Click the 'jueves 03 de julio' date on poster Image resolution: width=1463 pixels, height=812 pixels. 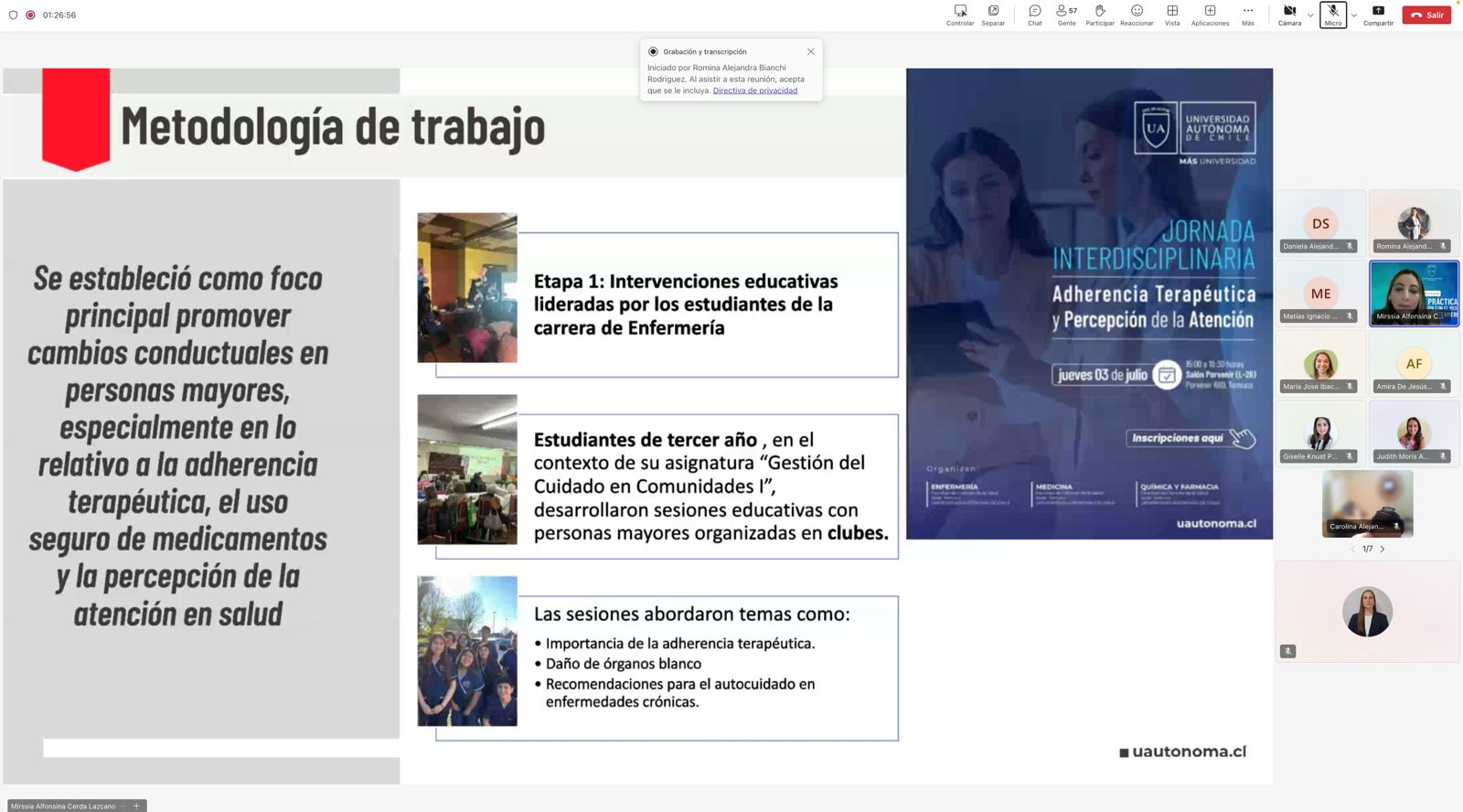point(1103,375)
